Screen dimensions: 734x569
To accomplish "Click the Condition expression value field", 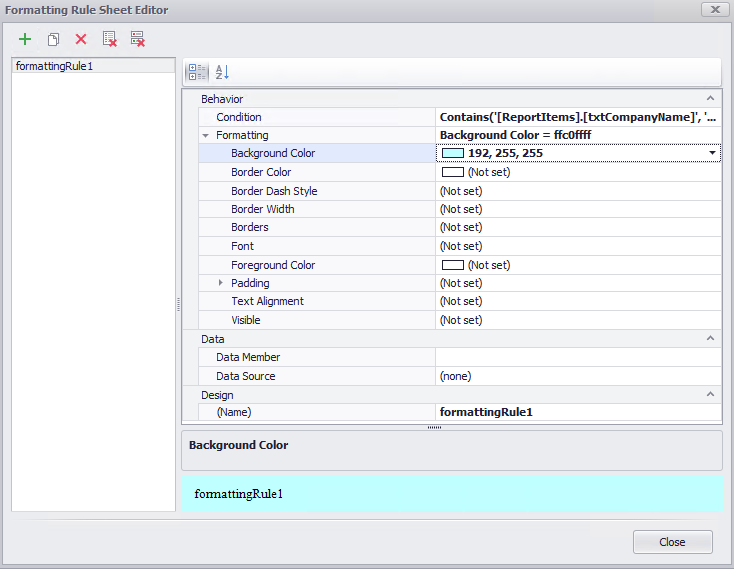I will [577, 117].
